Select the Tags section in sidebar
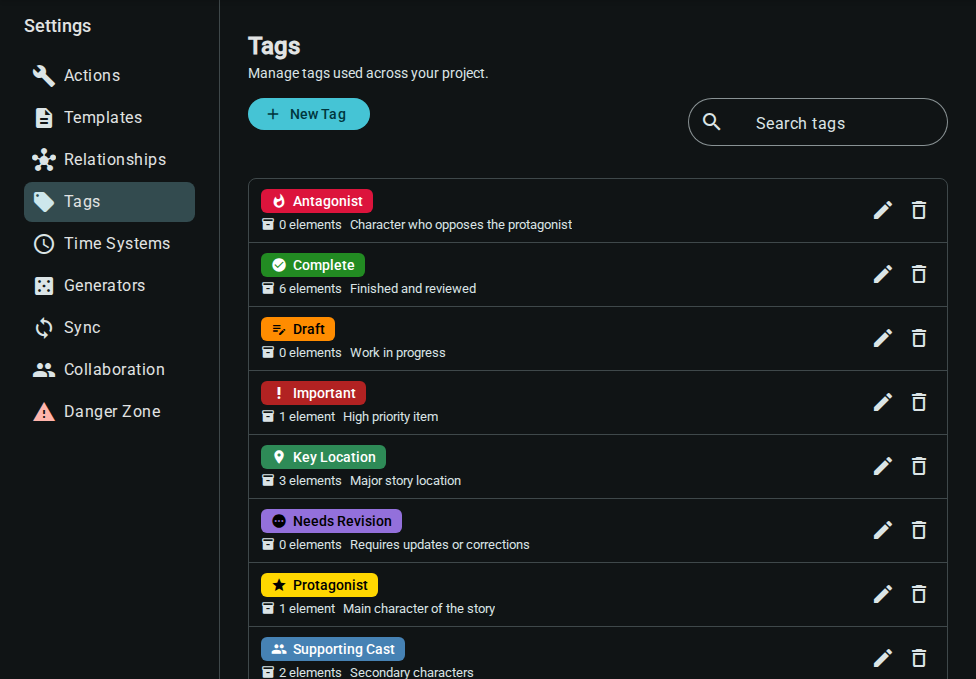Viewport: 976px width, 679px height. [x=109, y=202]
